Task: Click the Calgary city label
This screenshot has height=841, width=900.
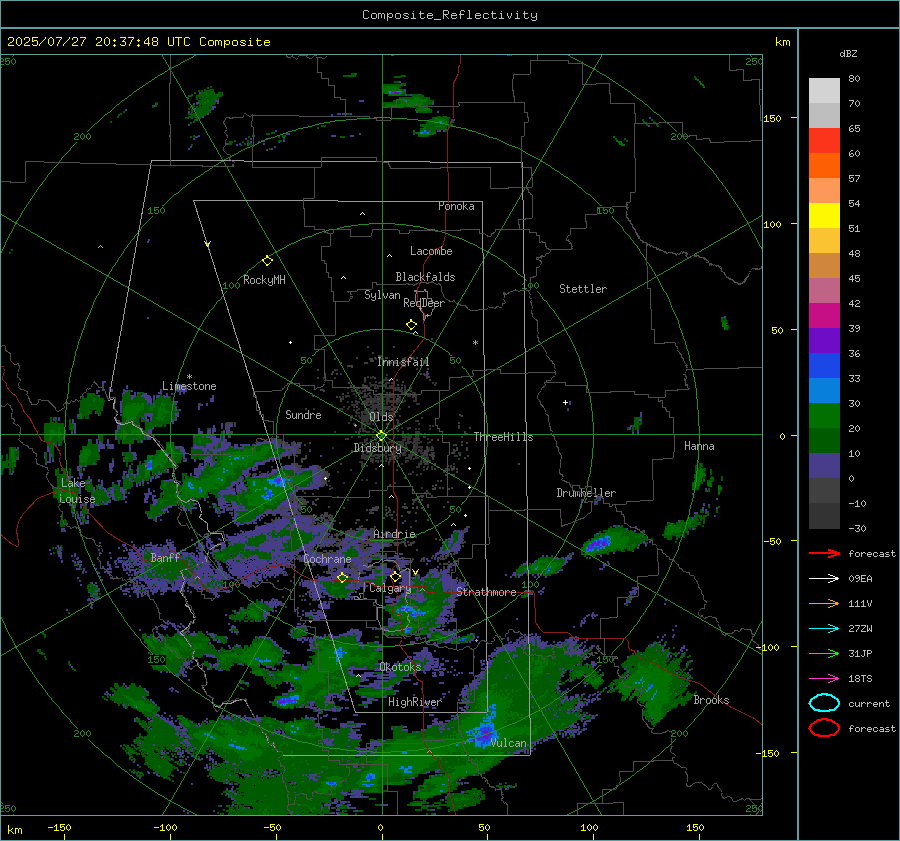Action: click(390, 588)
